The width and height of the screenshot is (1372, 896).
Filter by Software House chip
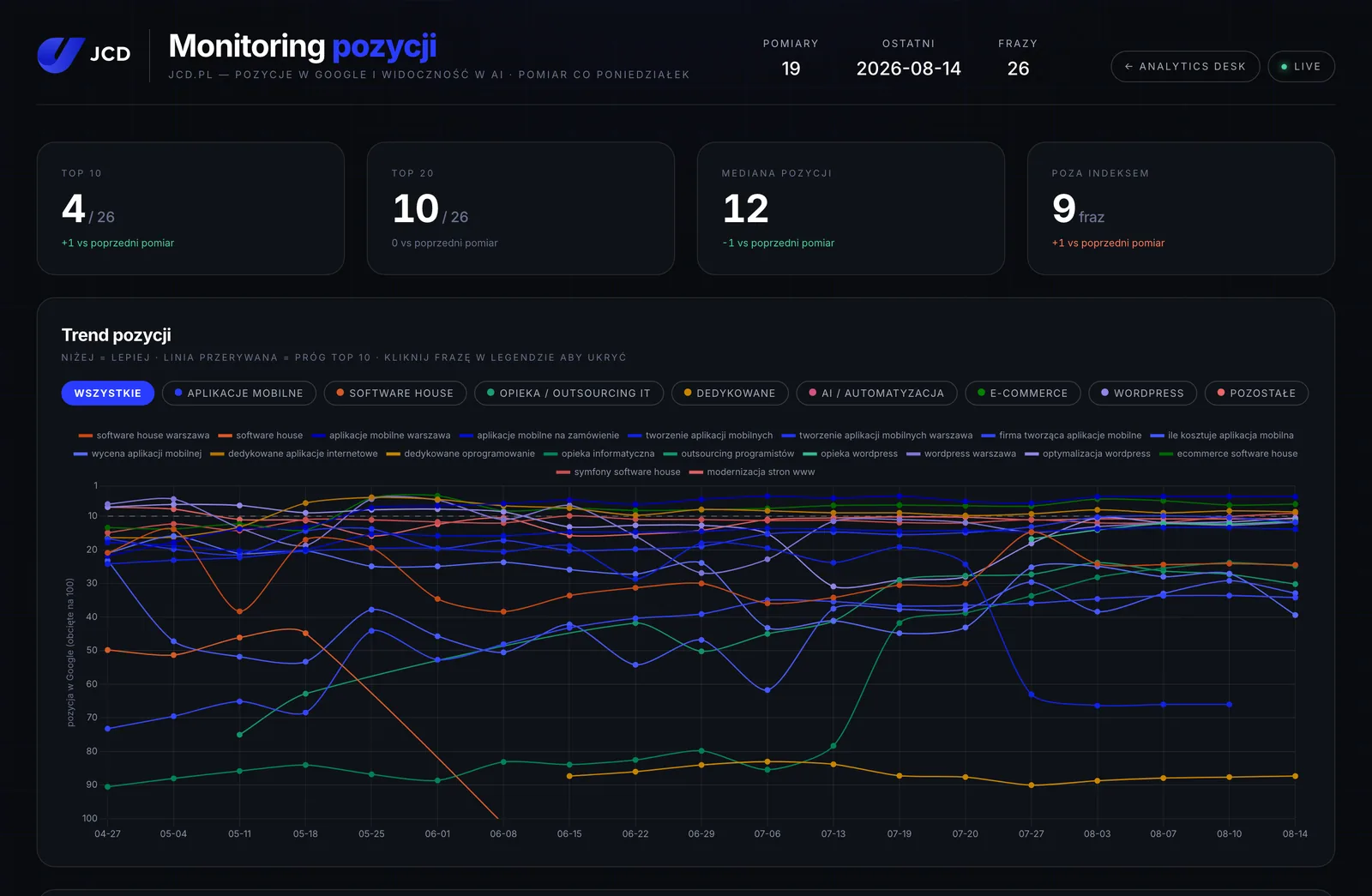[x=395, y=394]
